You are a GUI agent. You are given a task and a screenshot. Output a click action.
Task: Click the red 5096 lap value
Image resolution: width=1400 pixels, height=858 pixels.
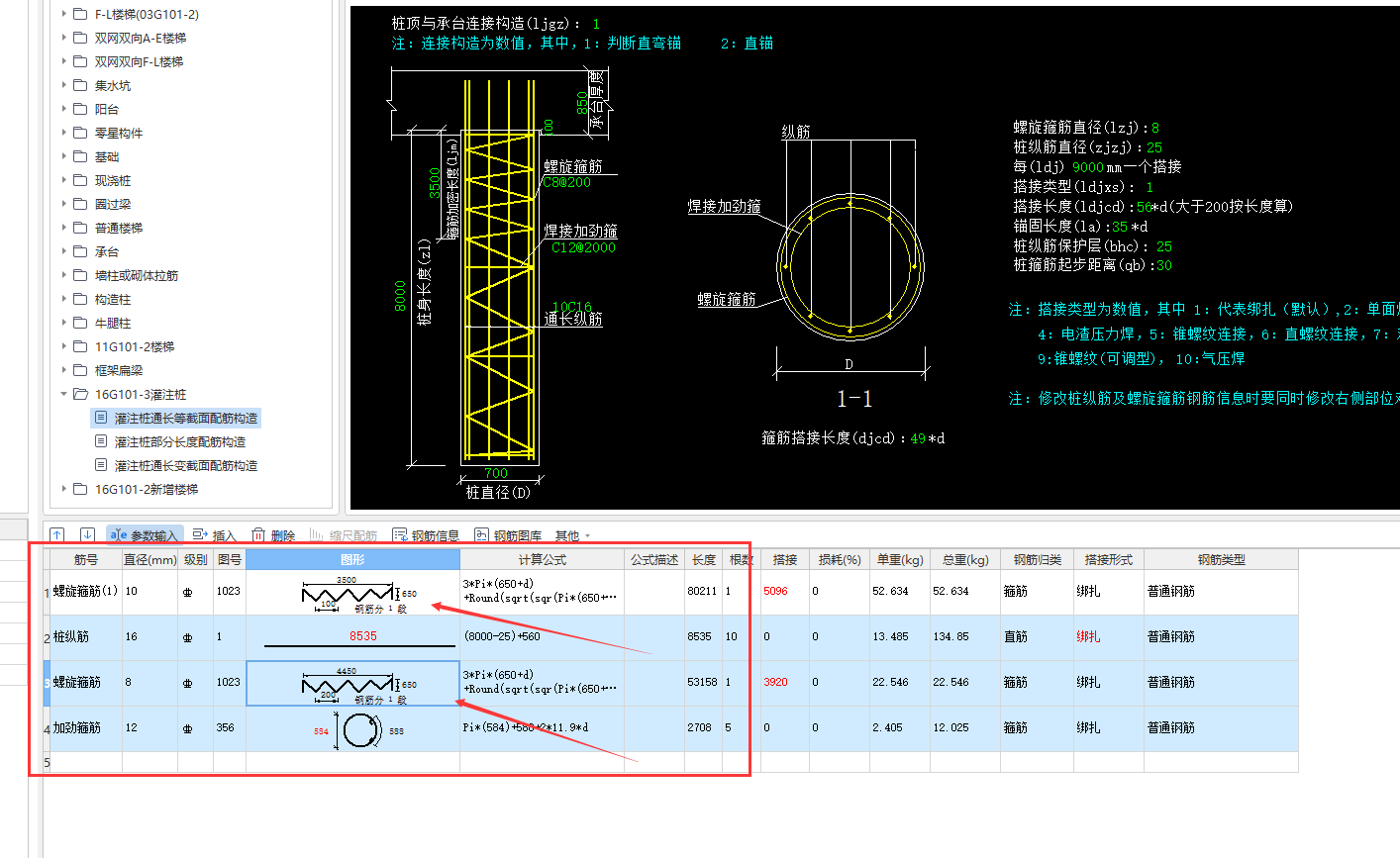click(775, 592)
